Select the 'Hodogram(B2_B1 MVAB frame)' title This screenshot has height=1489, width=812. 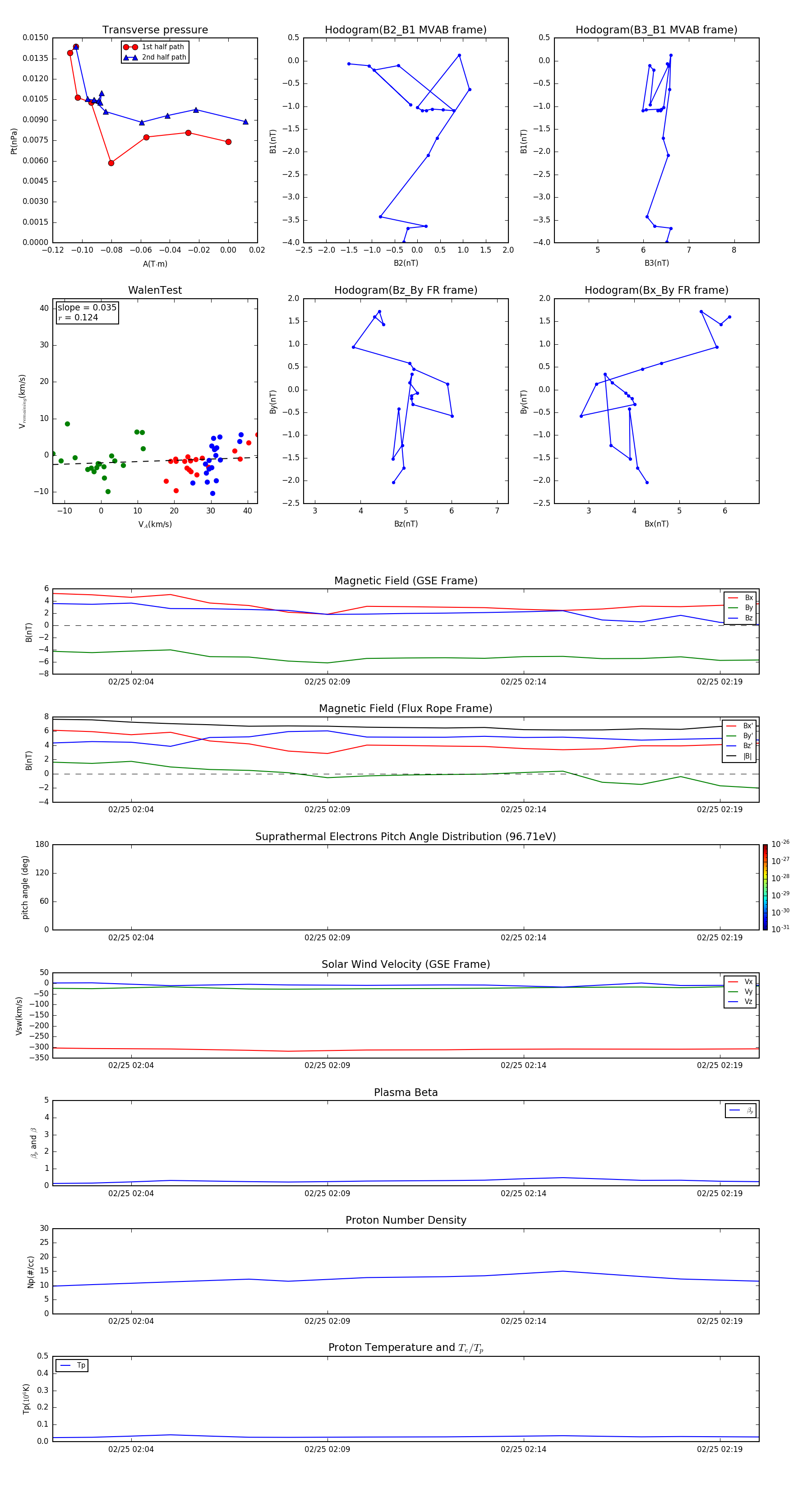click(406, 29)
